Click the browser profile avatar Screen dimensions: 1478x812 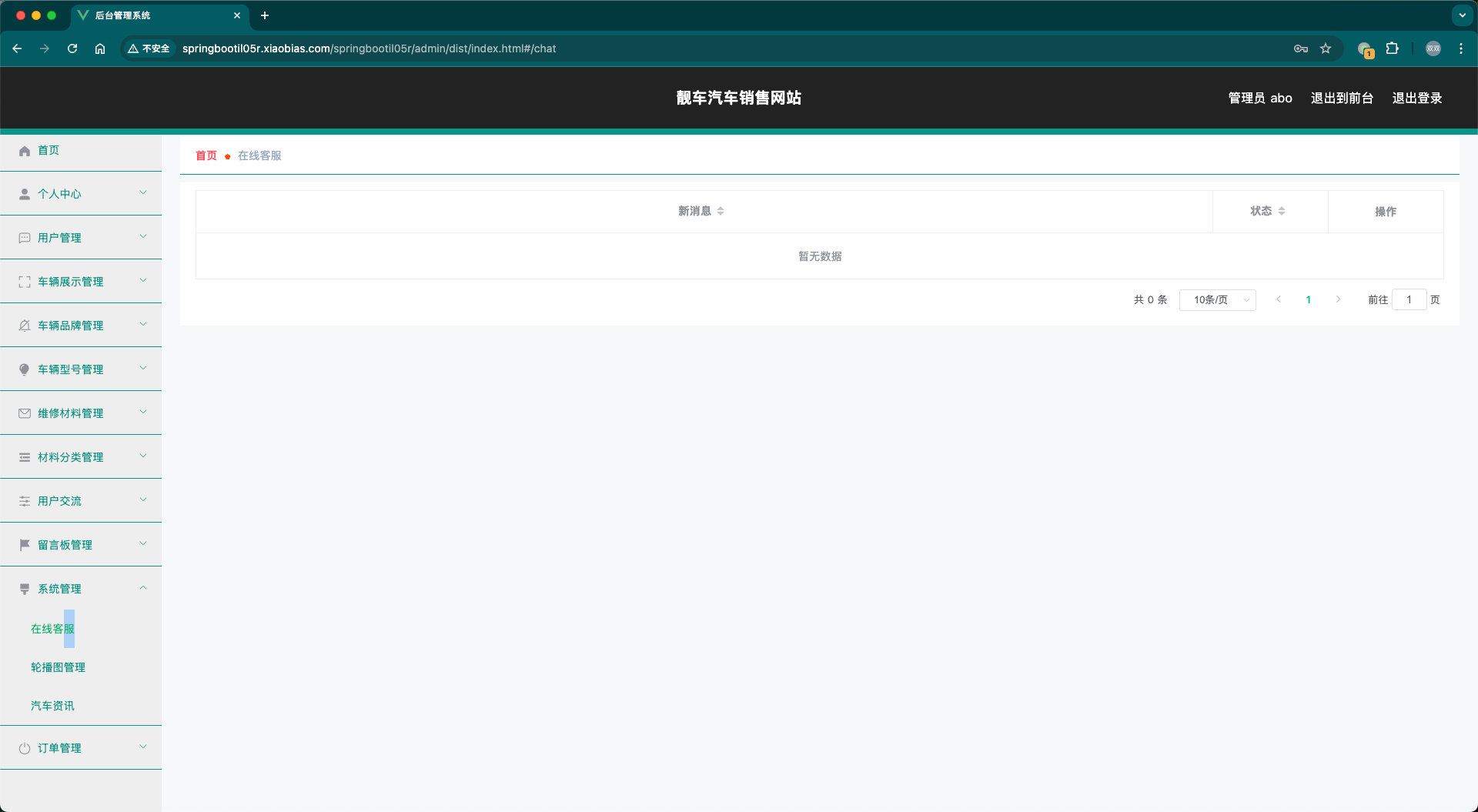tap(1433, 48)
